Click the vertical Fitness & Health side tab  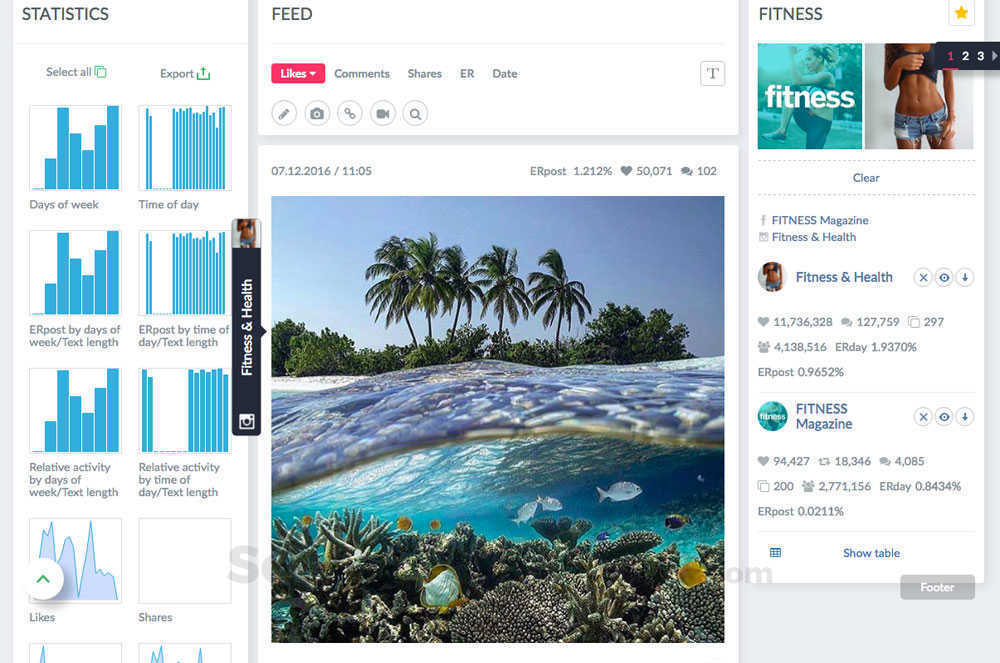click(x=247, y=327)
